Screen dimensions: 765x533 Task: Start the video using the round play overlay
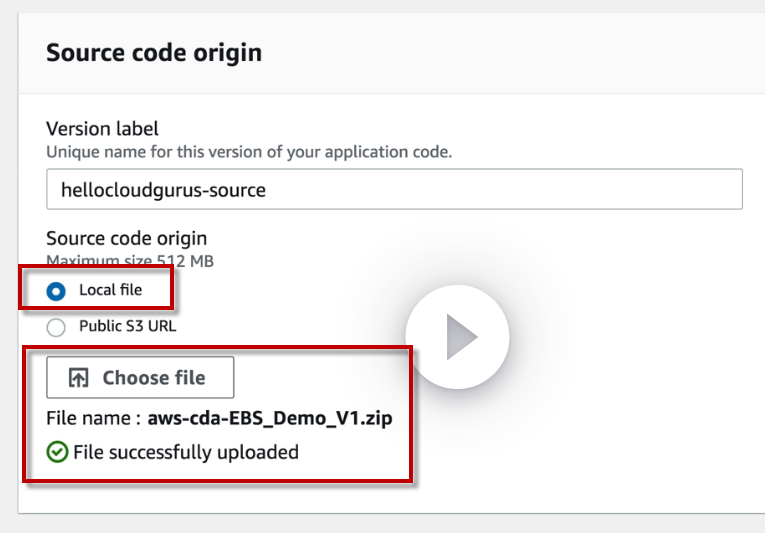click(x=457, y=337)
